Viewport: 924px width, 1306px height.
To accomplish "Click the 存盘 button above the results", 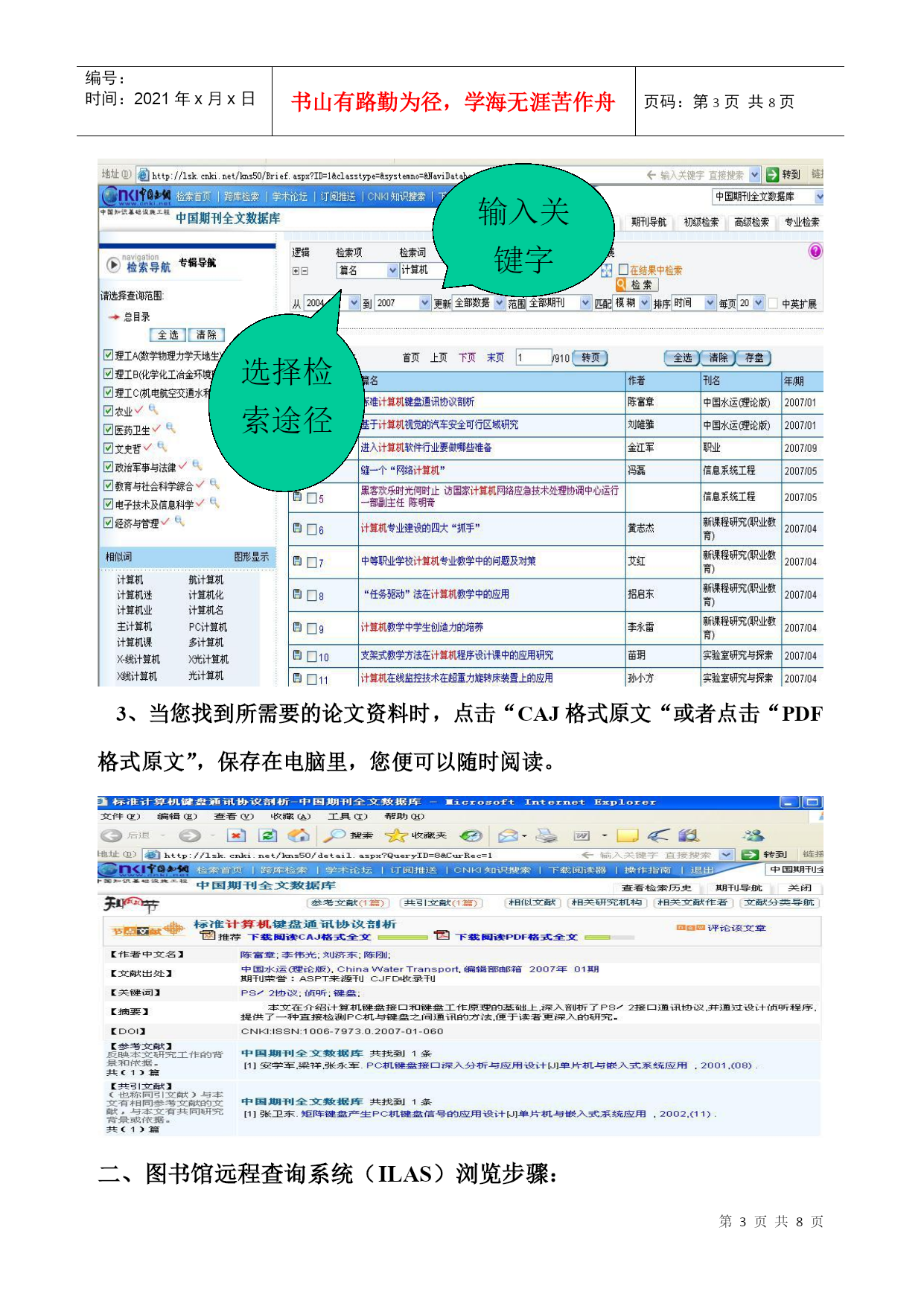I will point(754,358).
